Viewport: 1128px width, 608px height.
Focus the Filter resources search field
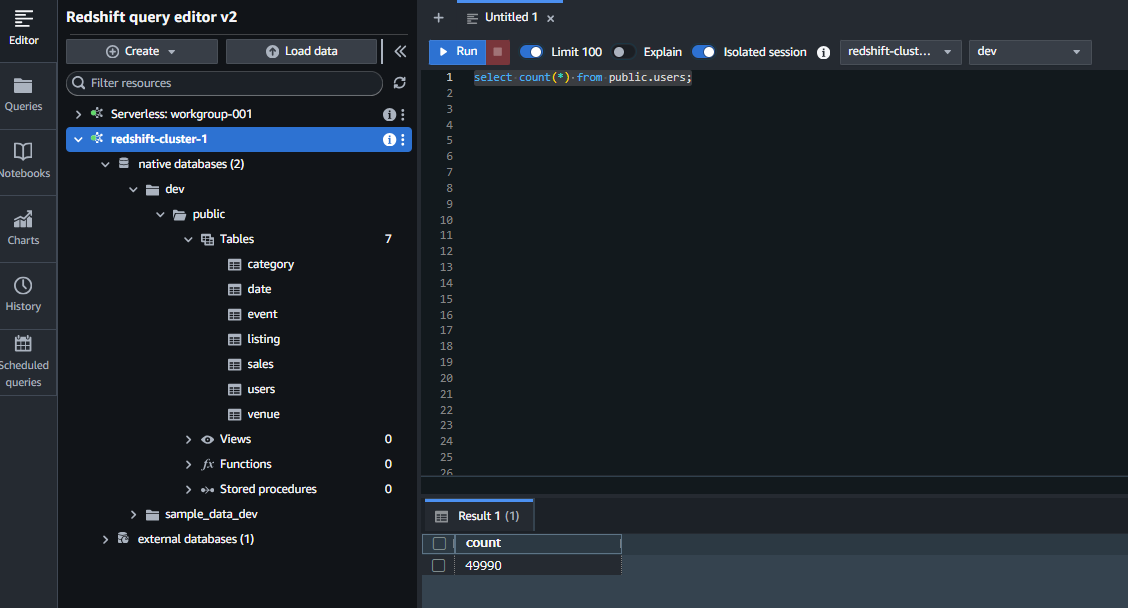click(x=224, y=83)
